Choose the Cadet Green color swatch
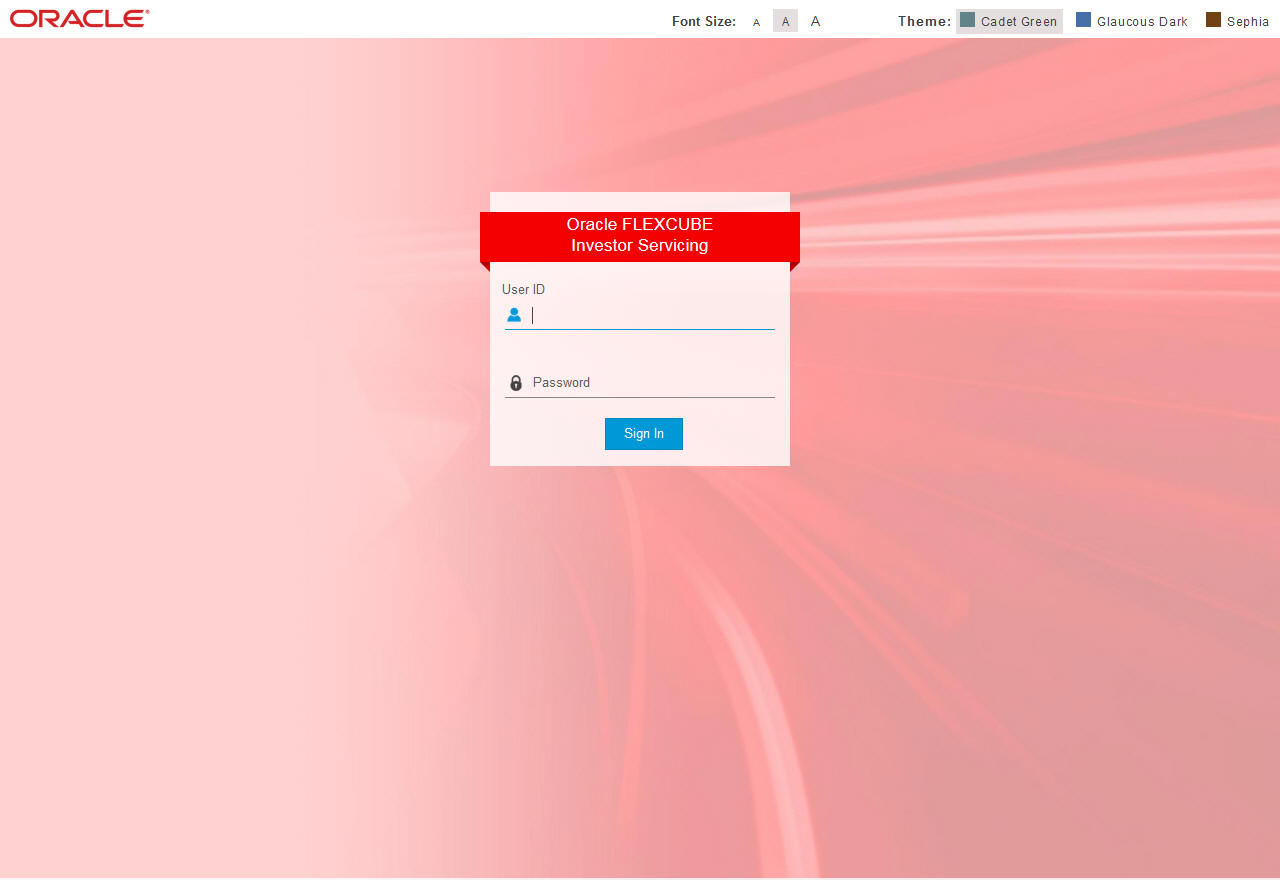The height and width of the screenshot is (880, 1280). tap(967, 20)
